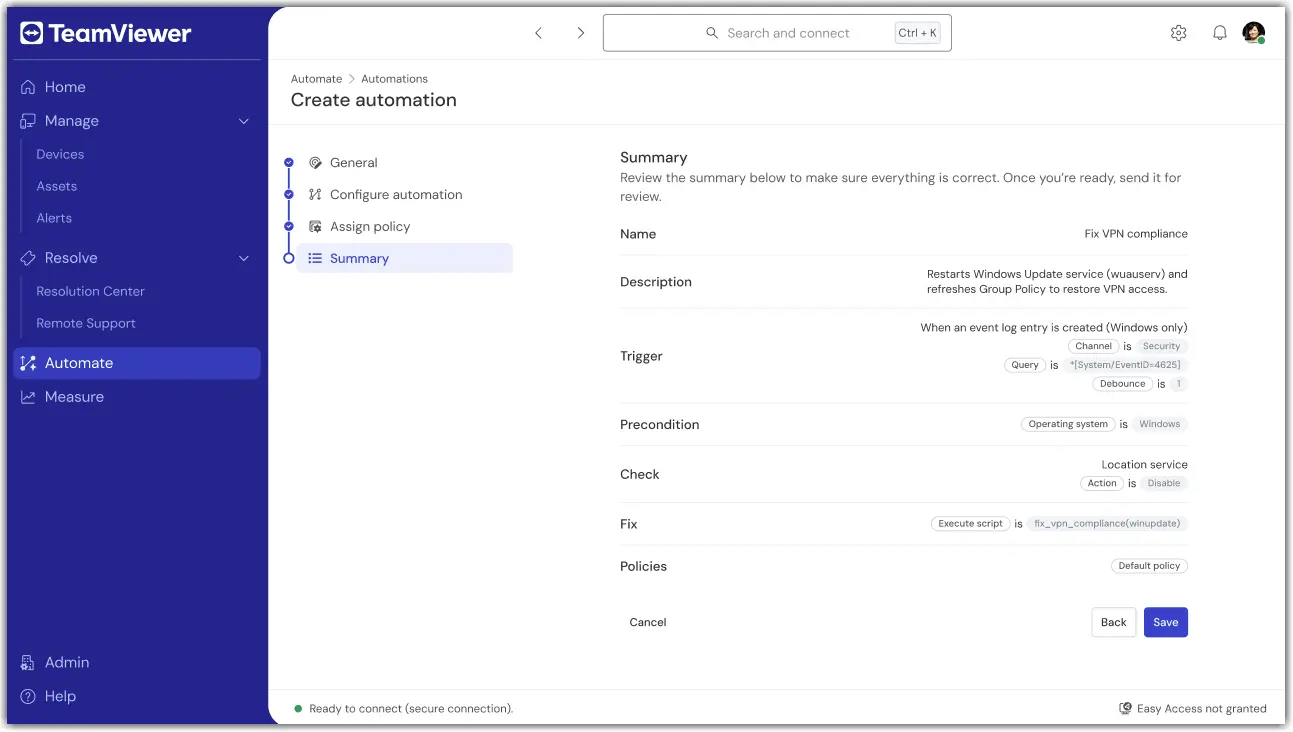
Task: Go to the Assign policy step
Action: [370, 227]
